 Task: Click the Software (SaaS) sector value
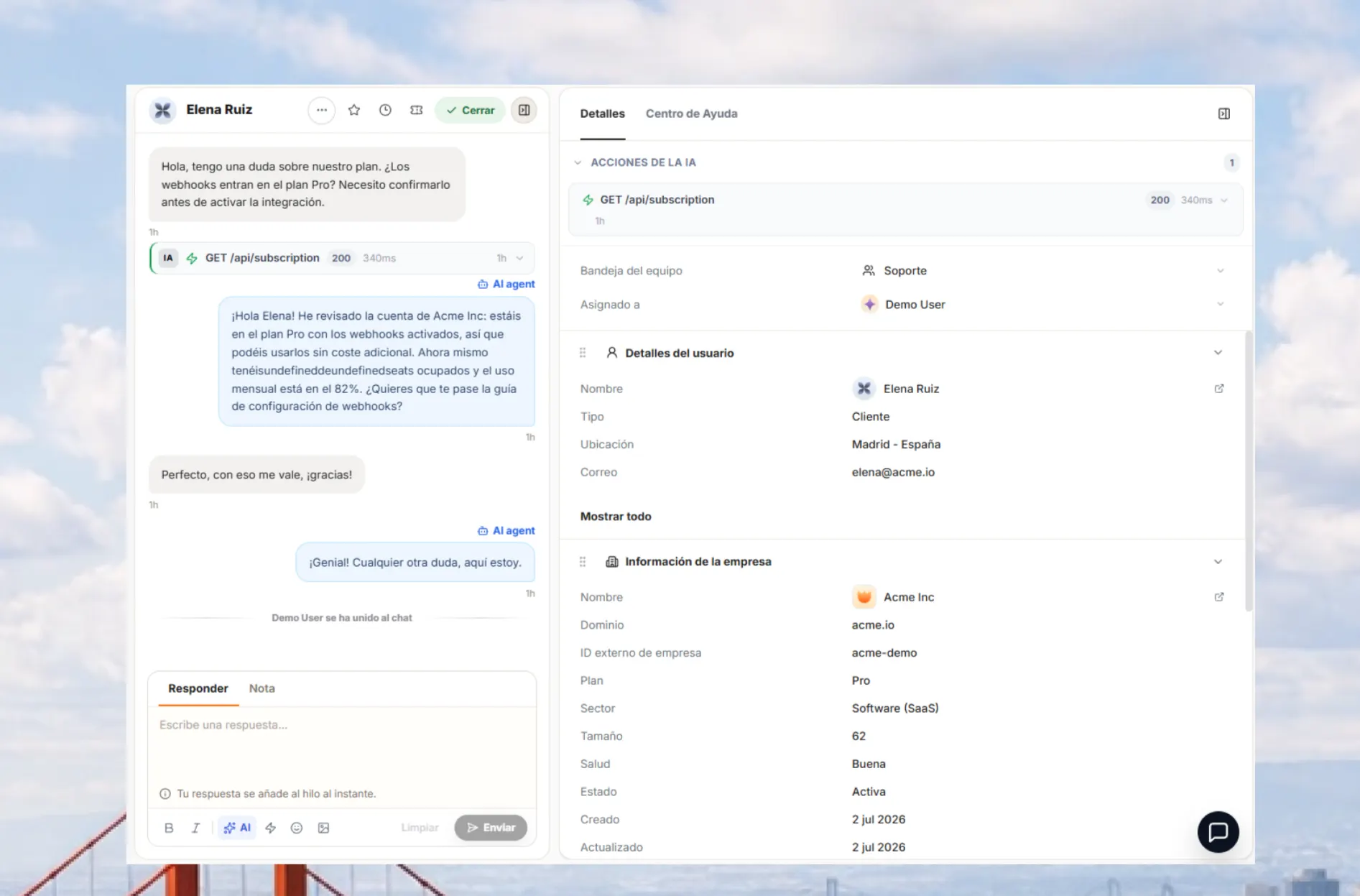(x=895, y=708)
